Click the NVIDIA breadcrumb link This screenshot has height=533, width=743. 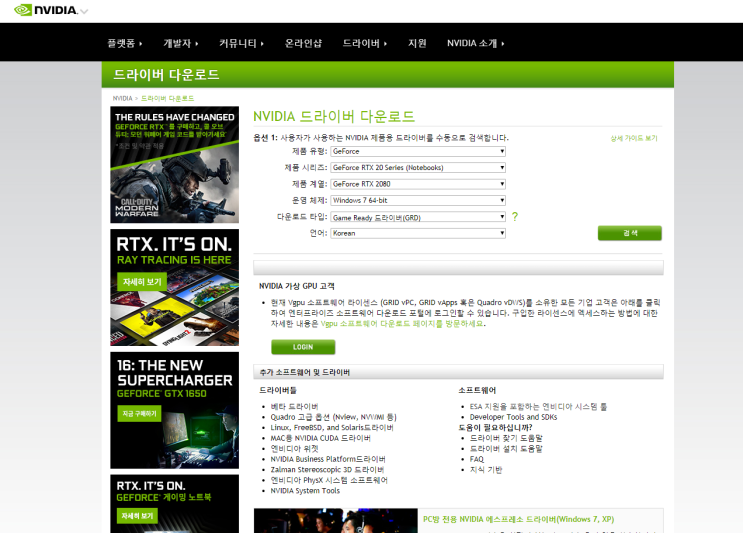pos(122,99)
